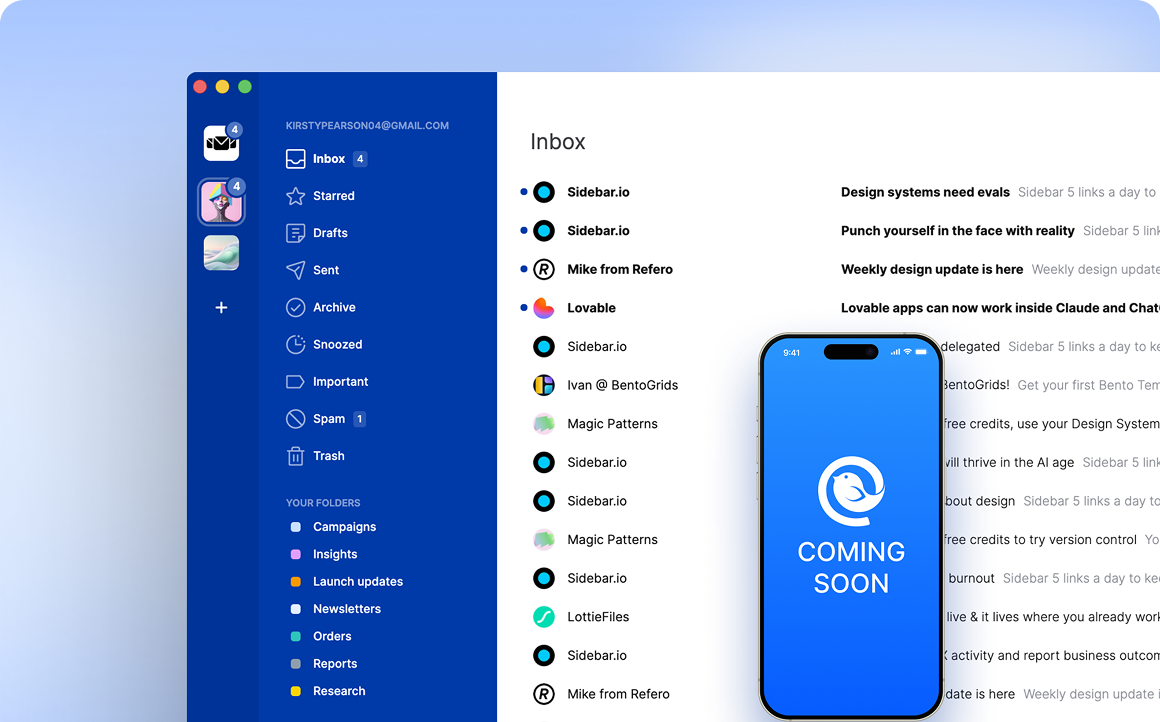Image resolution: width=1160 pixels, height=722 pixels.
Task: Open the Ivan @ BentoGrids email
Action: (622, 385)
